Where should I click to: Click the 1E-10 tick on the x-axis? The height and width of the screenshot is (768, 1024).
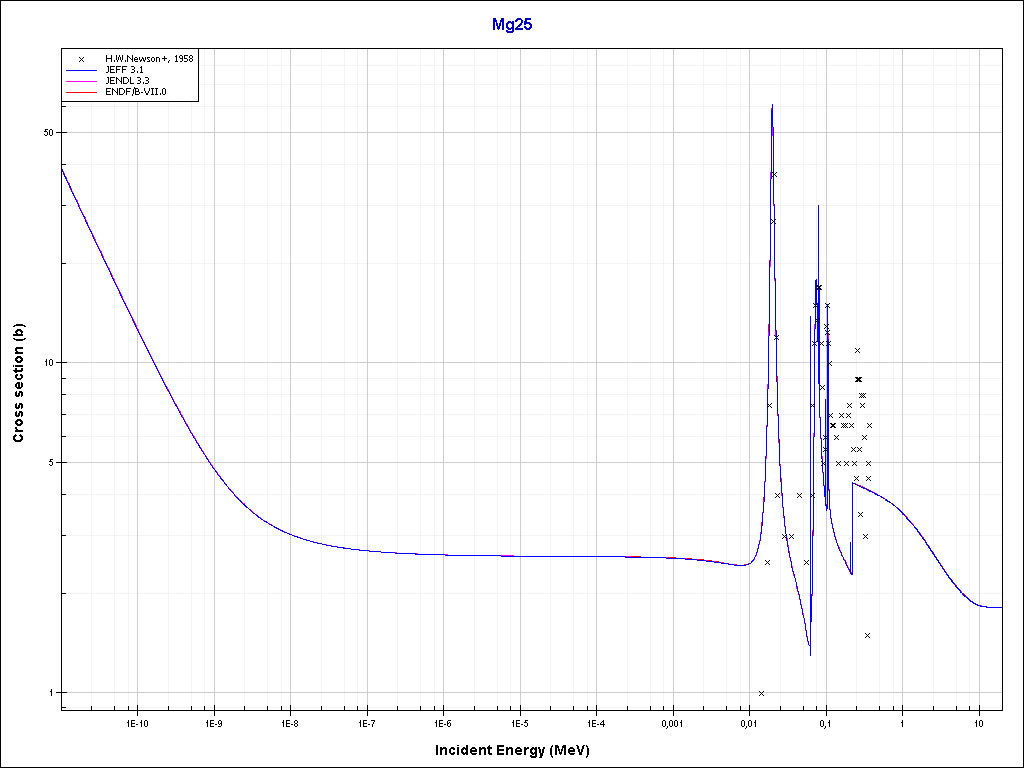[137, 723]
